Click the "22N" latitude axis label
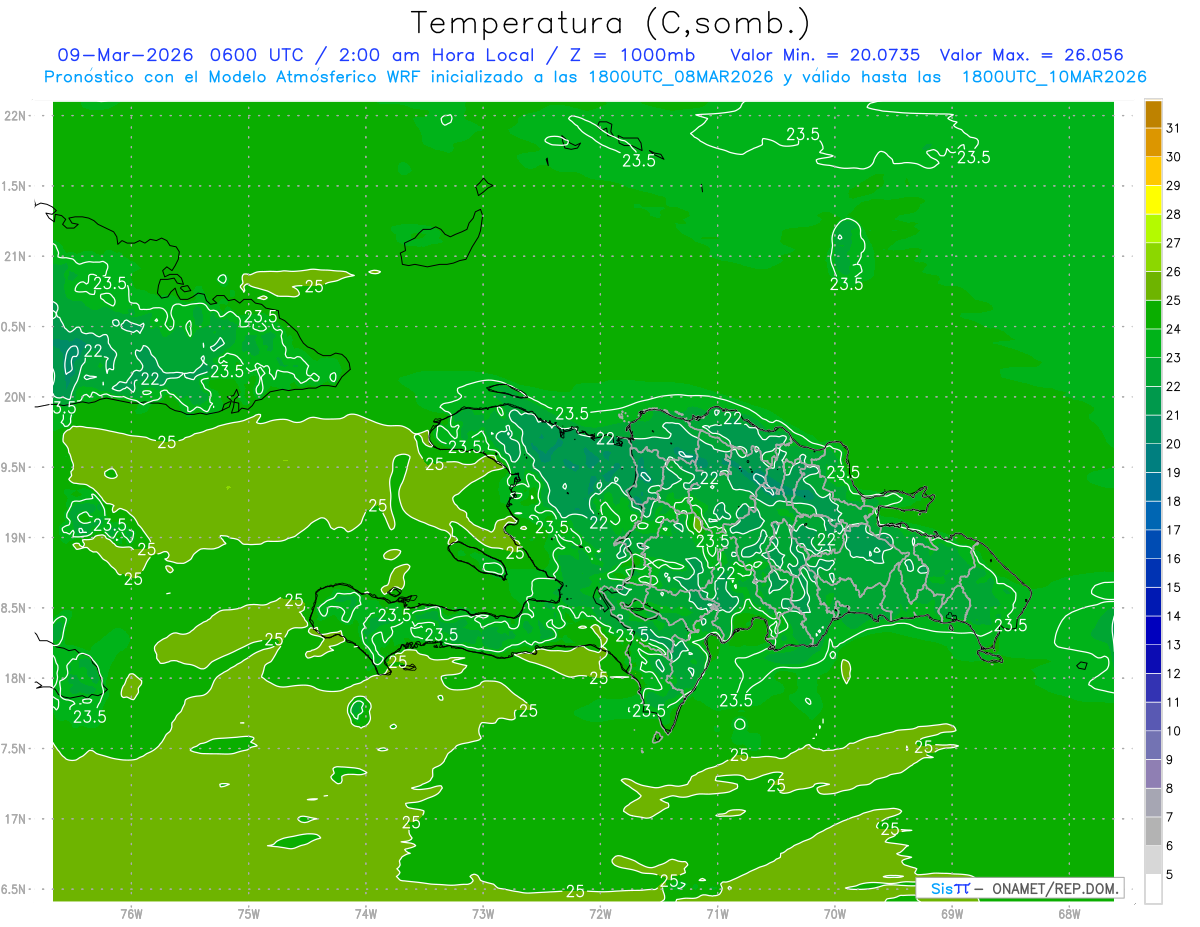 tap(17, 116)
